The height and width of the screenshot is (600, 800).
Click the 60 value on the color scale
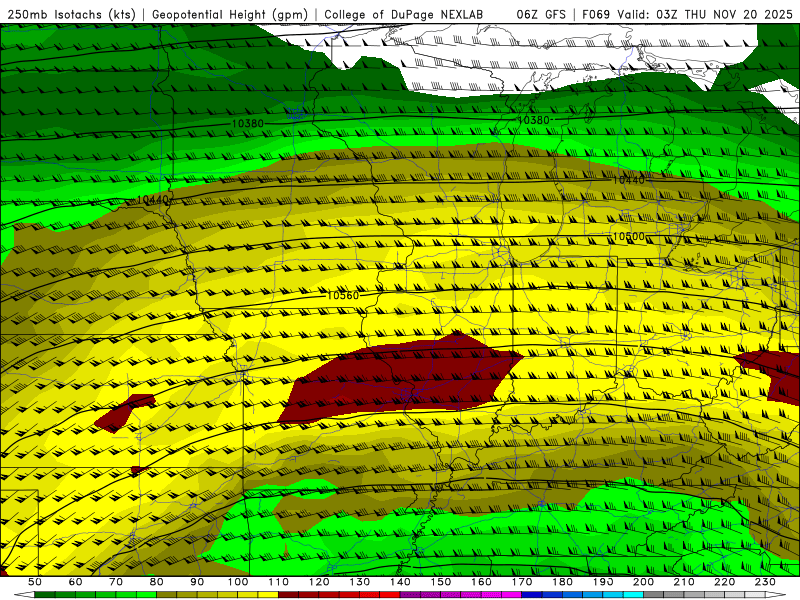[75, 582]
